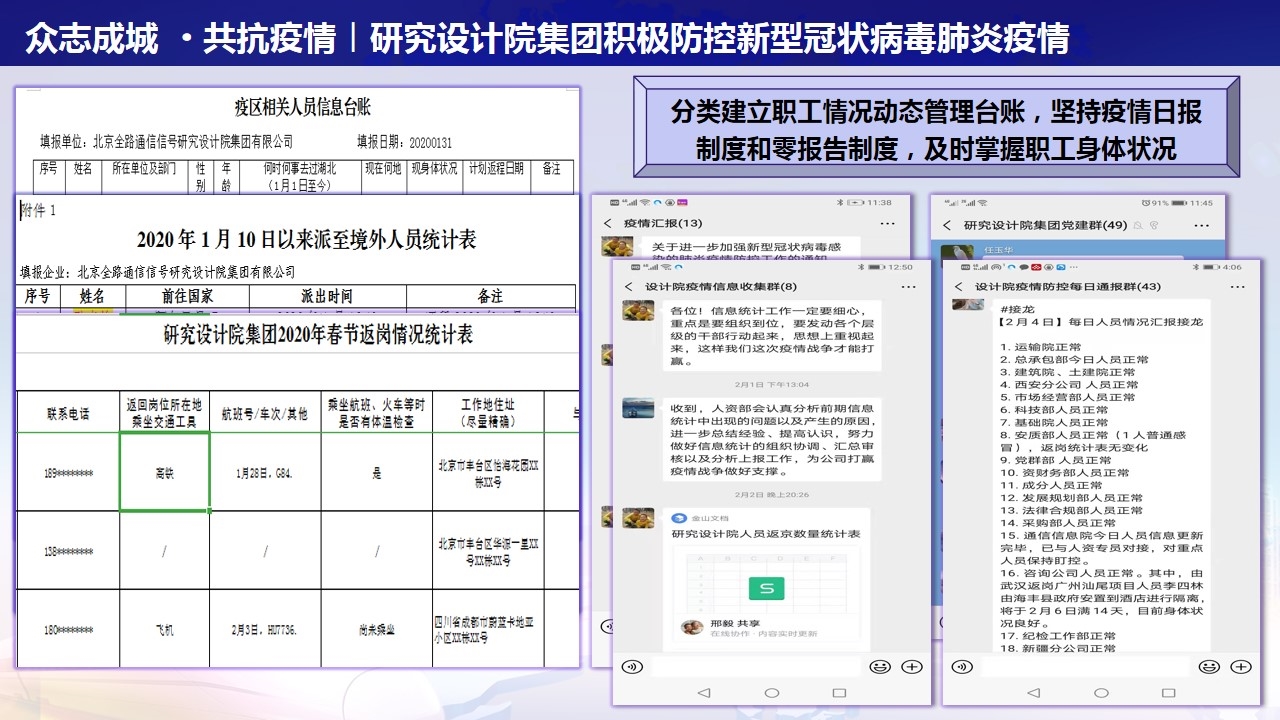The image size is (1280, 720).
Task: Click the 189******** phone cell
Action: [x=69, y=472]
